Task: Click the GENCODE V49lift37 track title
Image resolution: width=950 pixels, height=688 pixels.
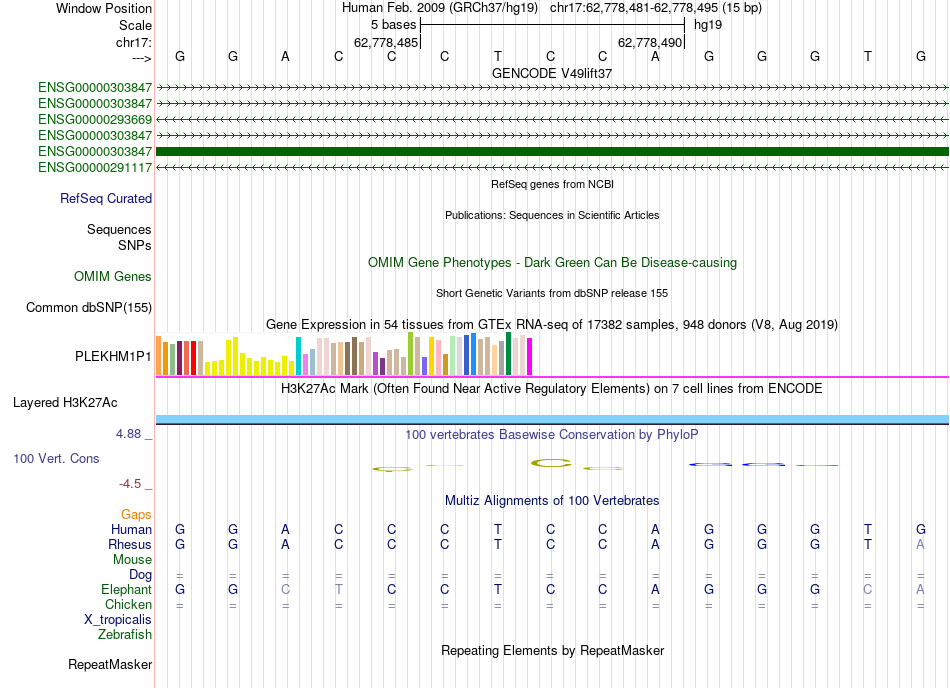Action: [552, 73]
